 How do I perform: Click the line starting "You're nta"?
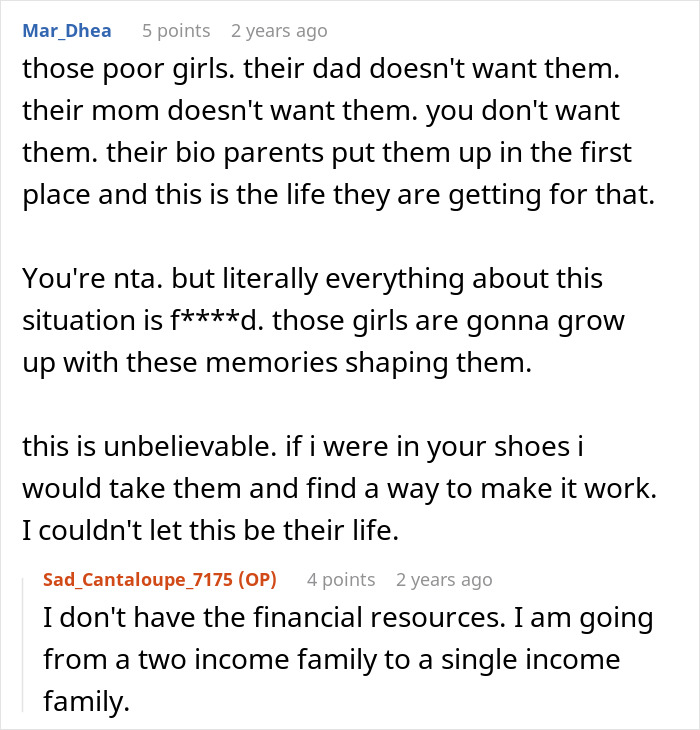(312, 279)
